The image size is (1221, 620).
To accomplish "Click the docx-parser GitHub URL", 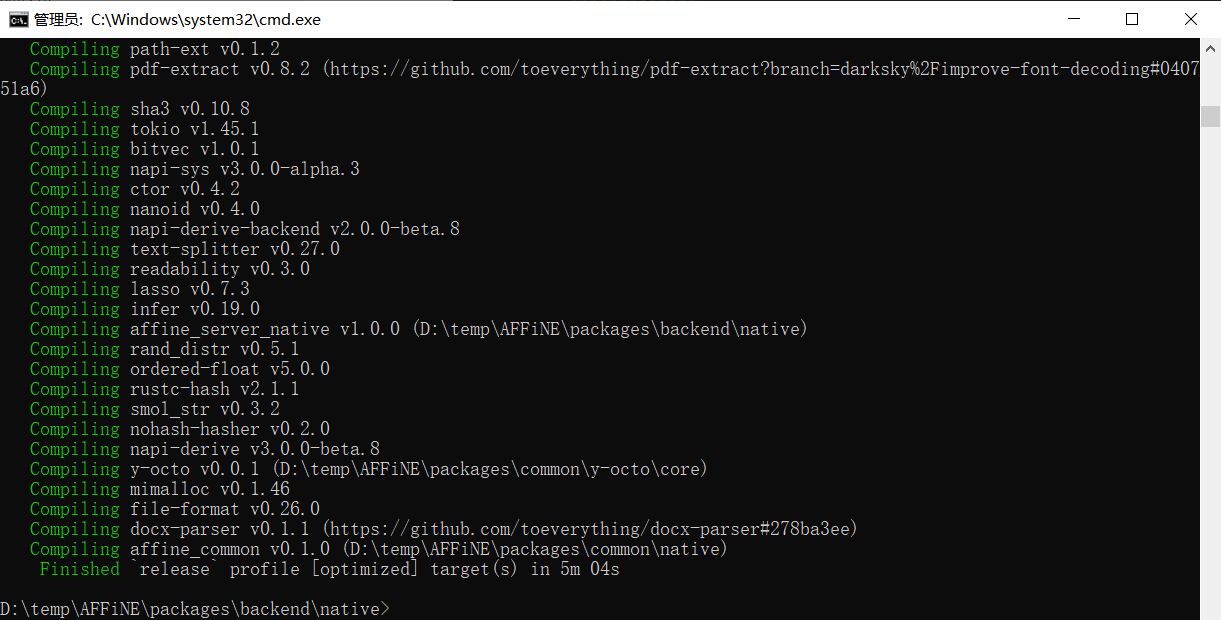I will (x=590, y=529).
